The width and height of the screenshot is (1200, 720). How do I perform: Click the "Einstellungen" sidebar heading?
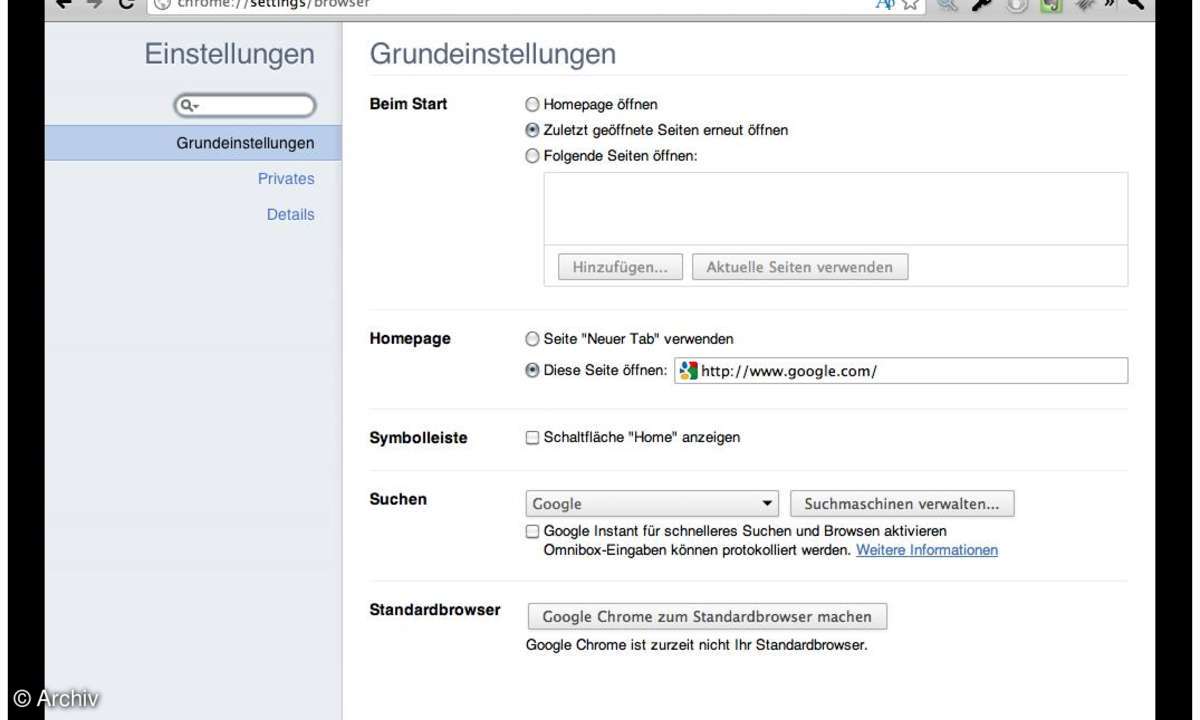229,54
